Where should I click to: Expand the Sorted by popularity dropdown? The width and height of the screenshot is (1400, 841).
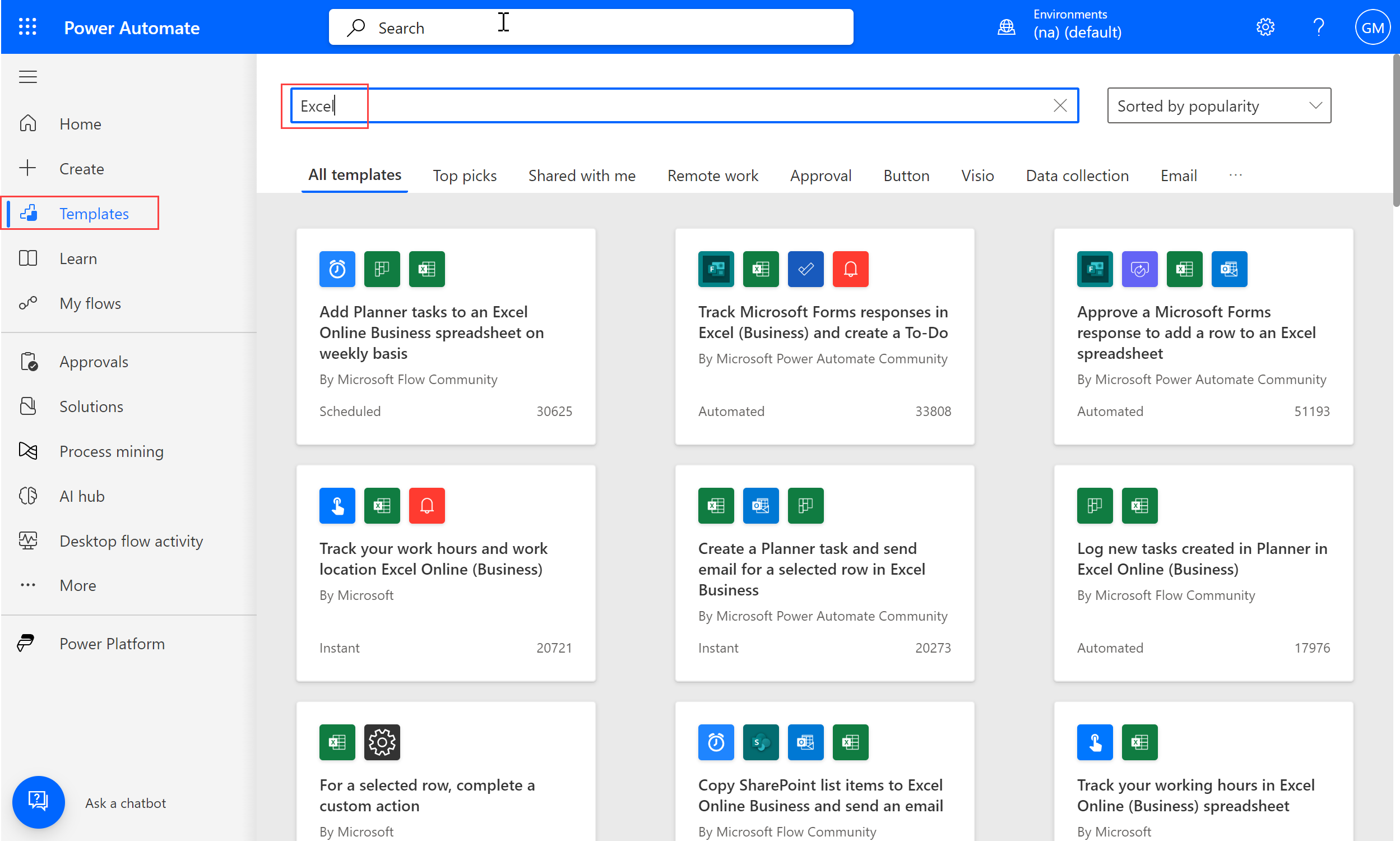pos(1219,105)
